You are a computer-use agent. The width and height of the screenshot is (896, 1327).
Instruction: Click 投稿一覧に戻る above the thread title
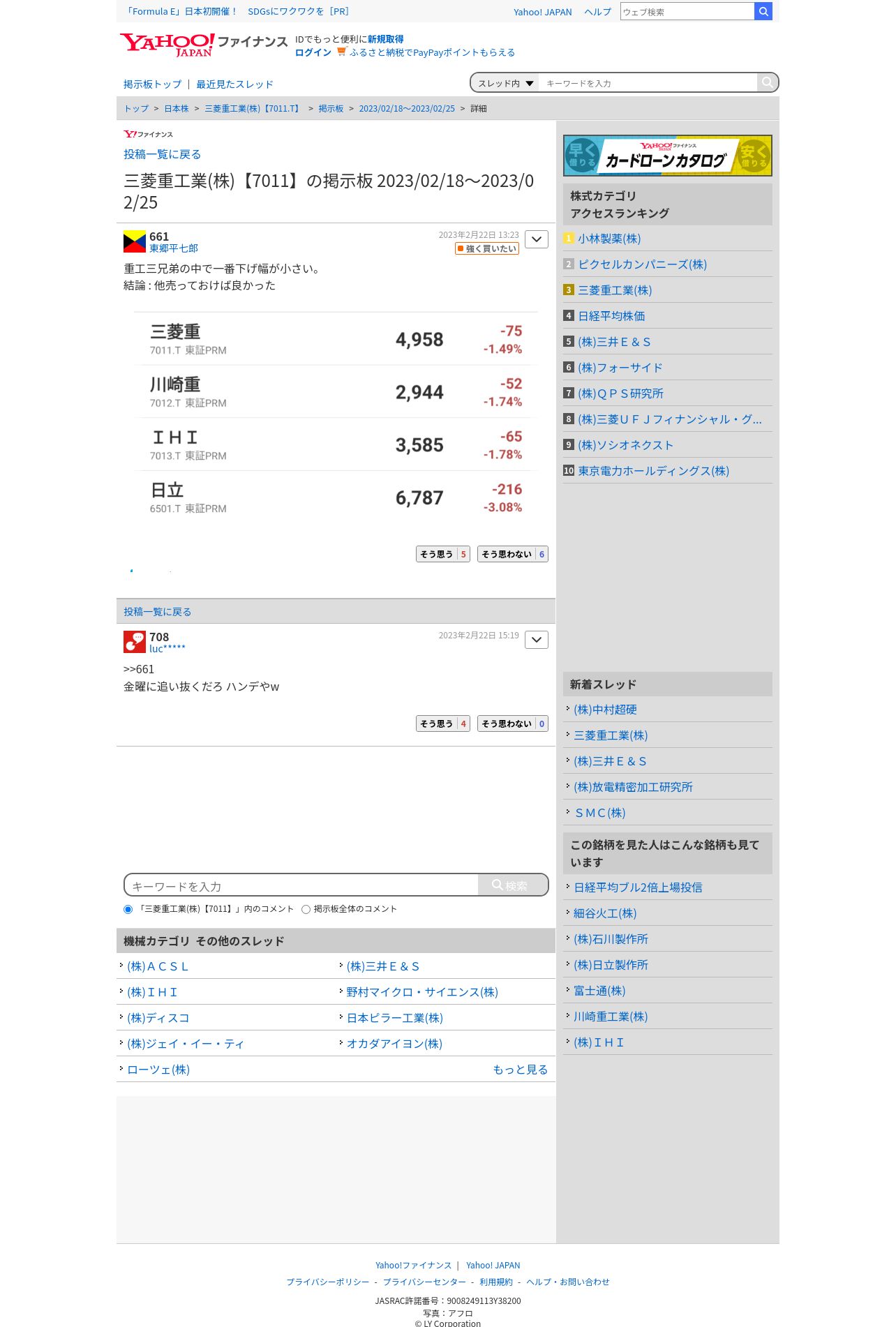[x=162, y=154]
